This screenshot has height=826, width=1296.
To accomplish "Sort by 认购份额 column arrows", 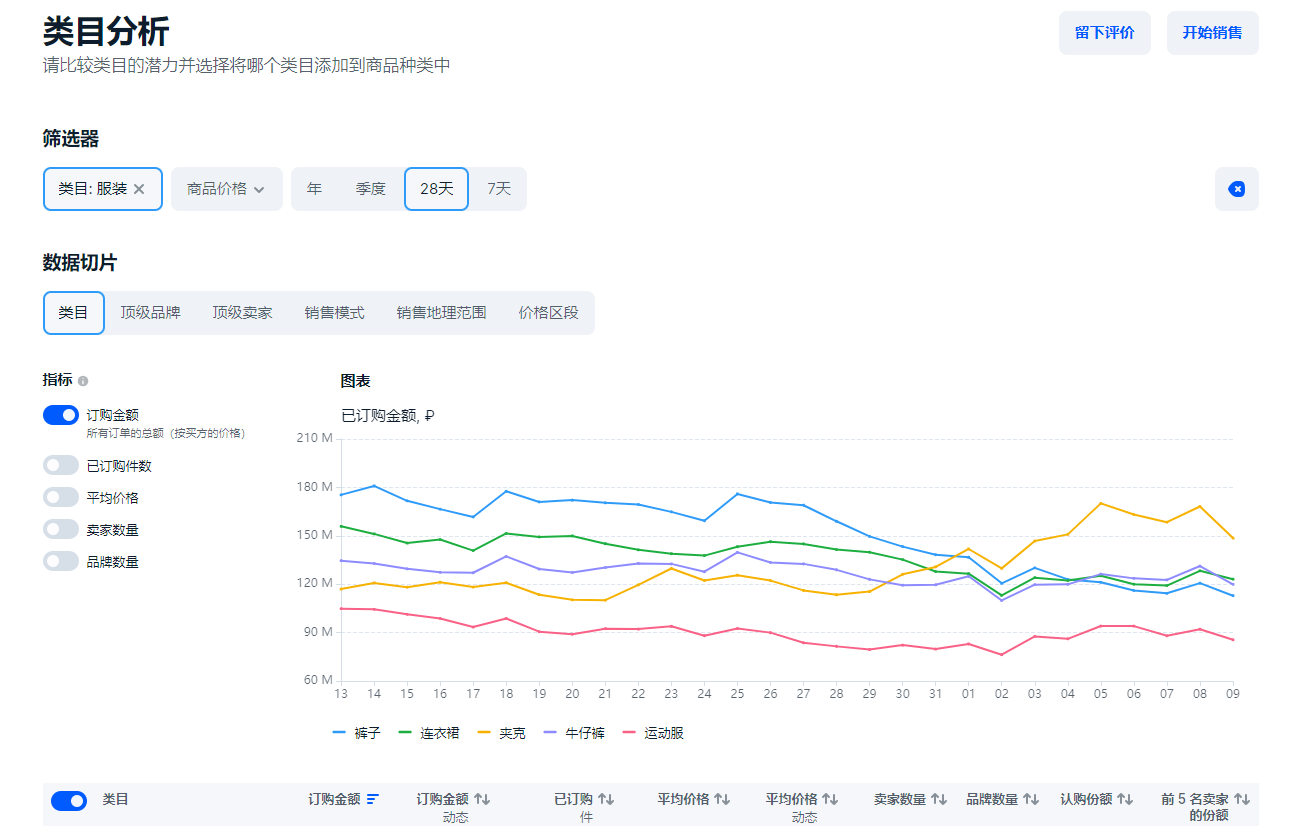I will pos(1125,799).
